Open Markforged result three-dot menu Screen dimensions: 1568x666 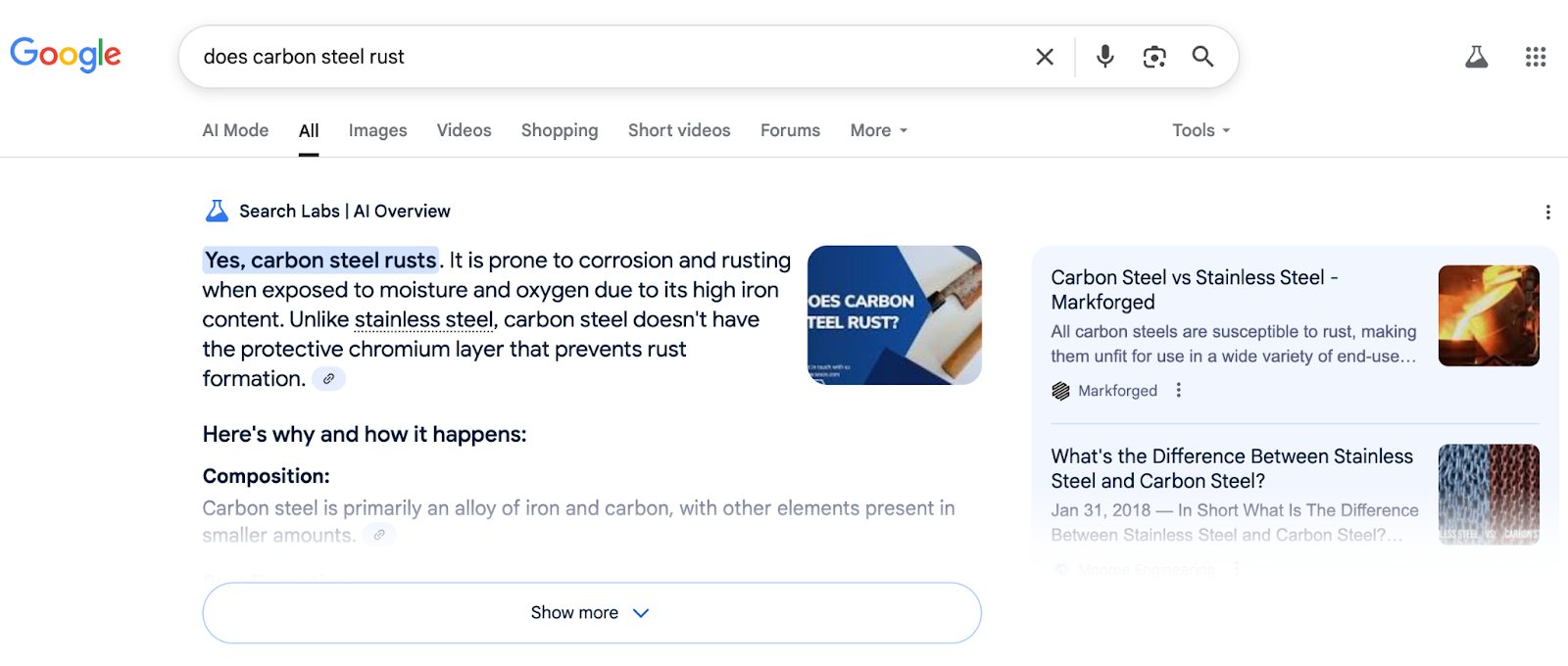point(1178,390)
